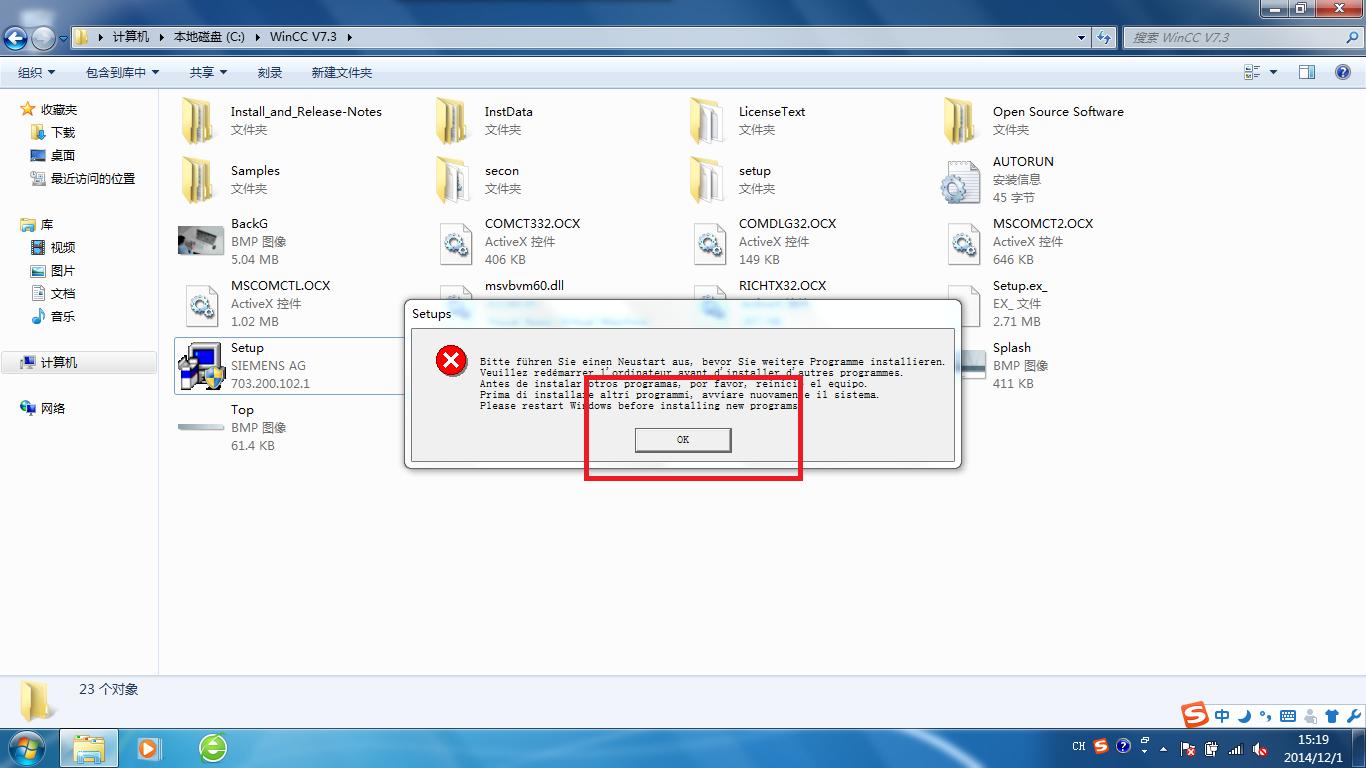This screenshot has height=768, width=1366.
Task: Open the green 360 browser taskbar icon
Action: click(x=211, y=747)
